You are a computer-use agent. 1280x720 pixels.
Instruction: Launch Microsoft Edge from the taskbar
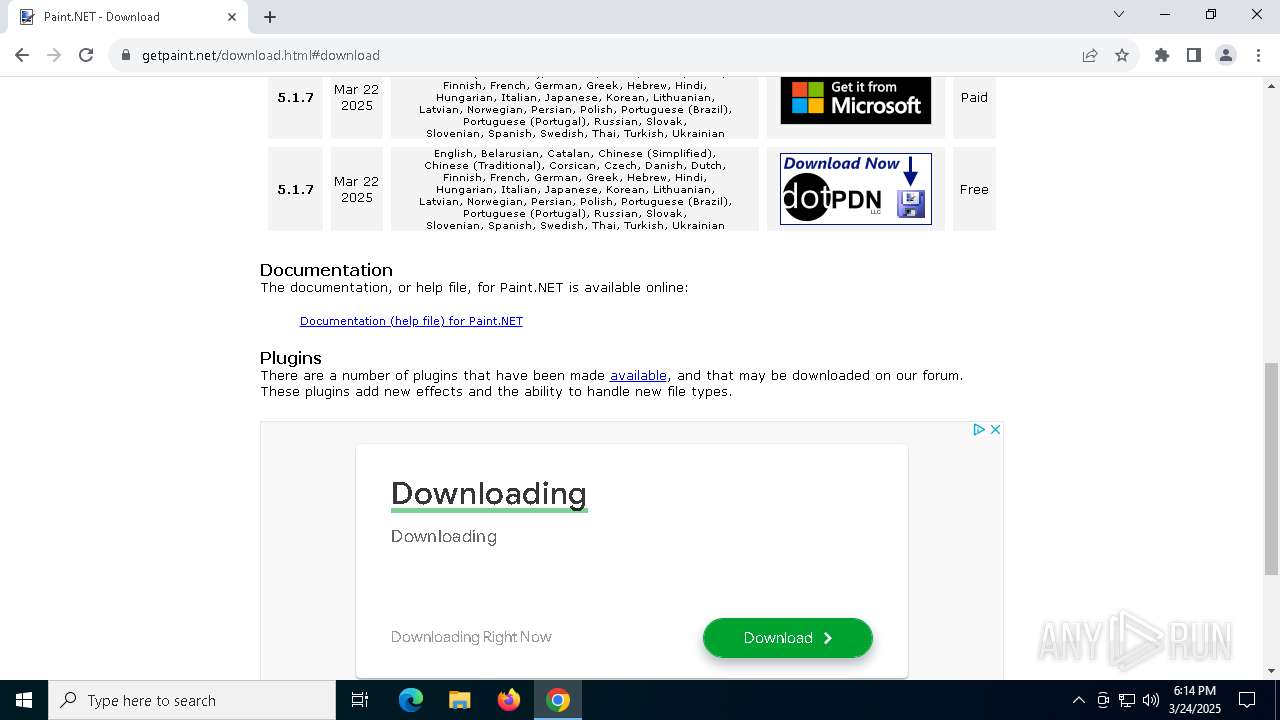click(411, 700)
